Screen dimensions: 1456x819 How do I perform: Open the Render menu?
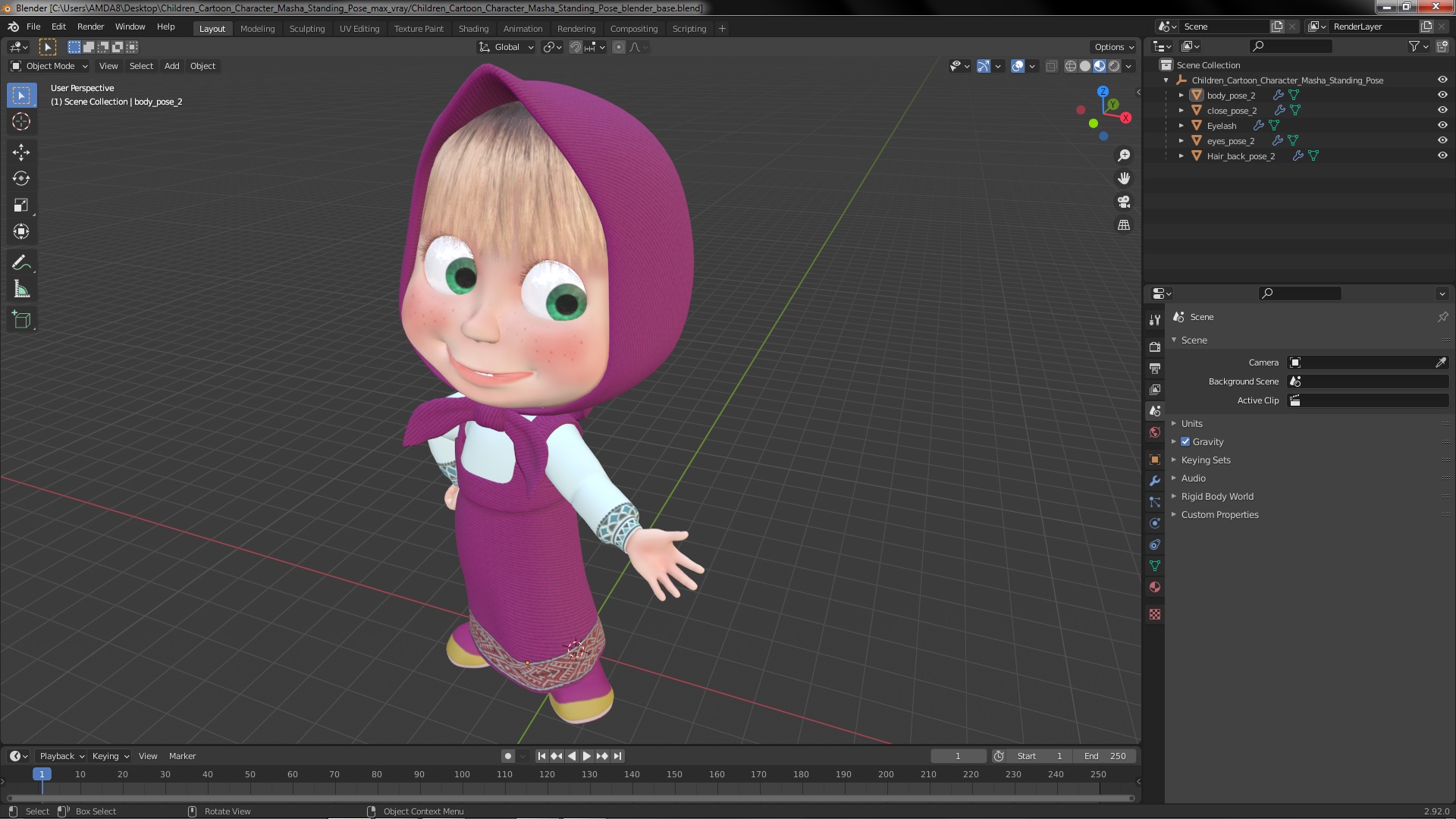[90, 27]
